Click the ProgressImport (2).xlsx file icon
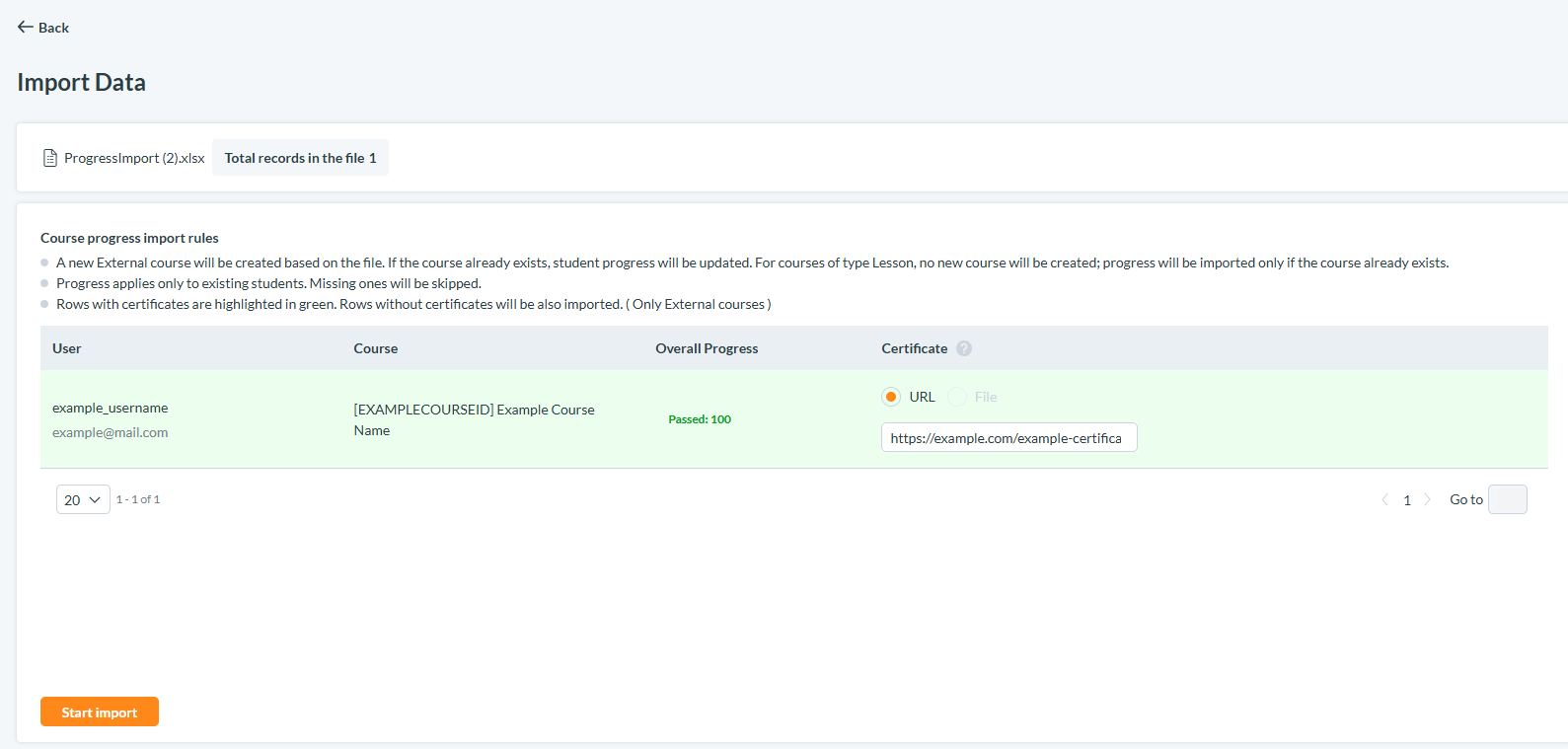Image resolution: width=1568 pixels, height=749 pixels. (50, 158)
